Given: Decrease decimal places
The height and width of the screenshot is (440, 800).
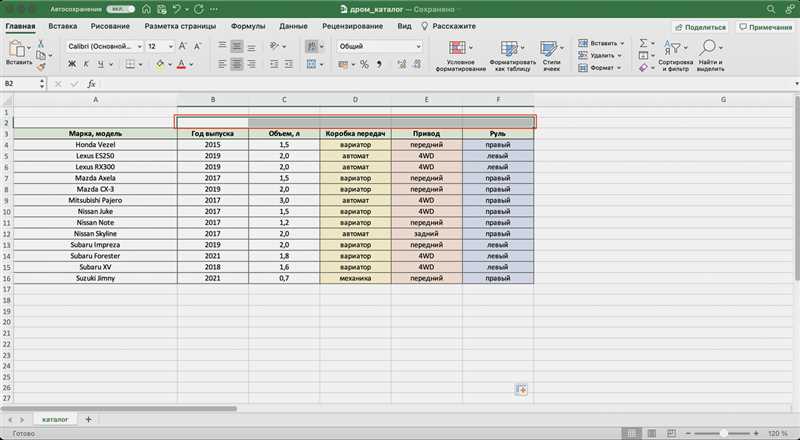Looking at the screenshot, I should [417, 64].
